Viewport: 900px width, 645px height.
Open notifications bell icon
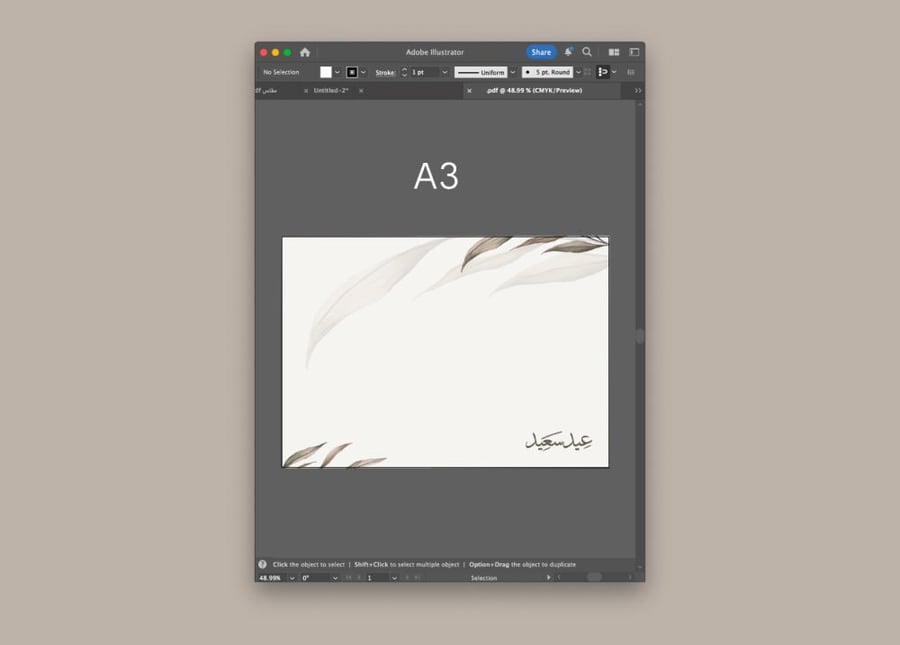(x=568, y=52)
